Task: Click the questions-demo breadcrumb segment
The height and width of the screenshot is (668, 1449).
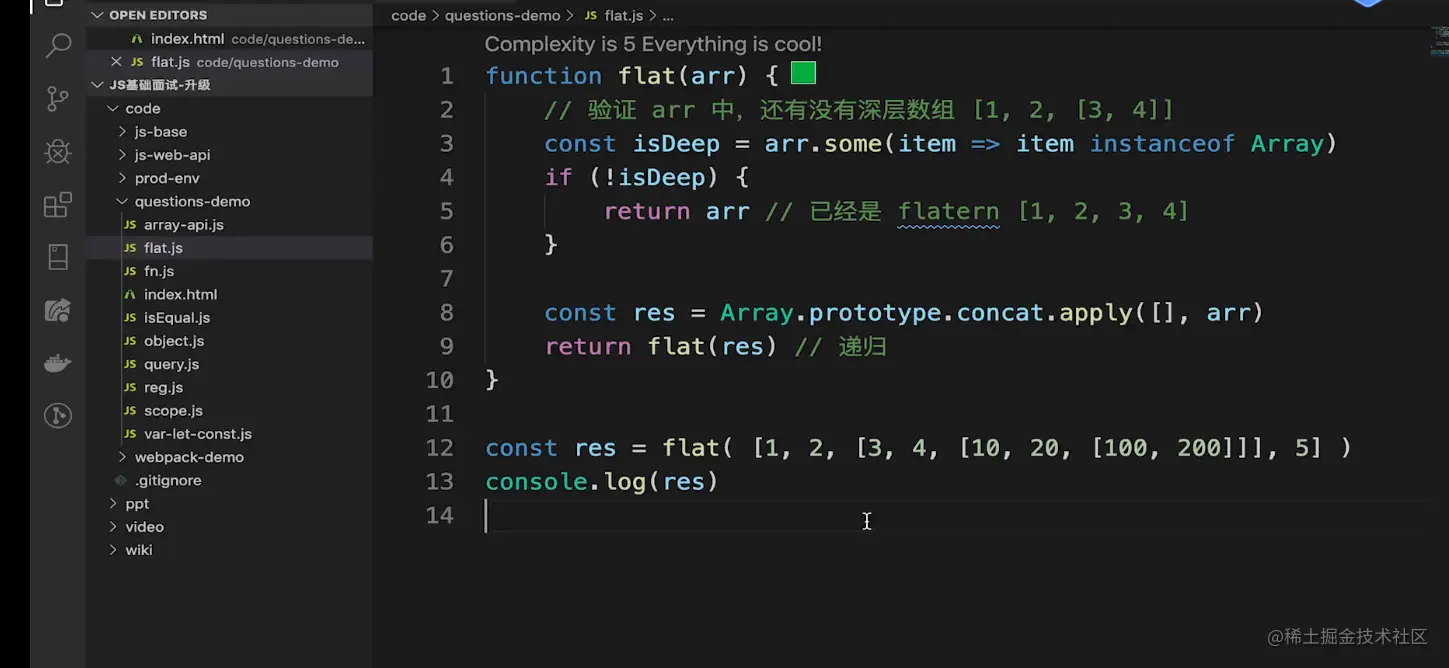Action: tap(503, 16)
